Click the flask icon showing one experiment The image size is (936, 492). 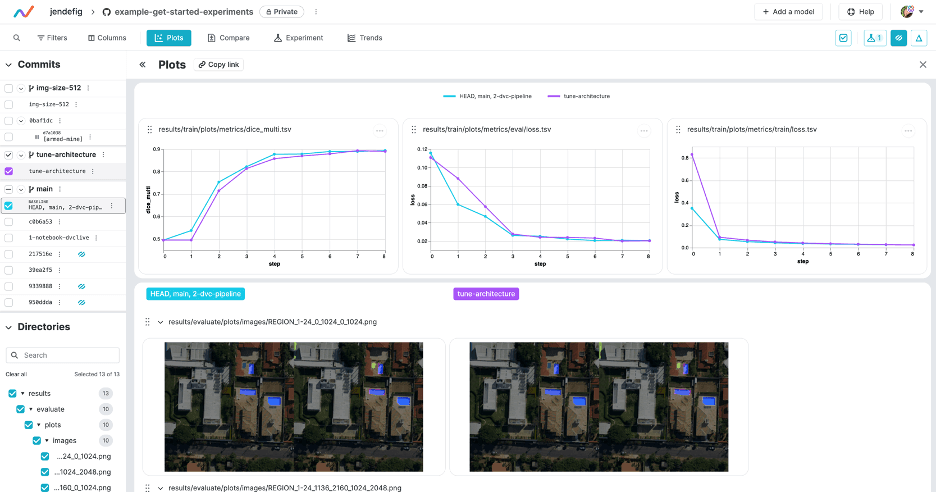coord(873,38)
